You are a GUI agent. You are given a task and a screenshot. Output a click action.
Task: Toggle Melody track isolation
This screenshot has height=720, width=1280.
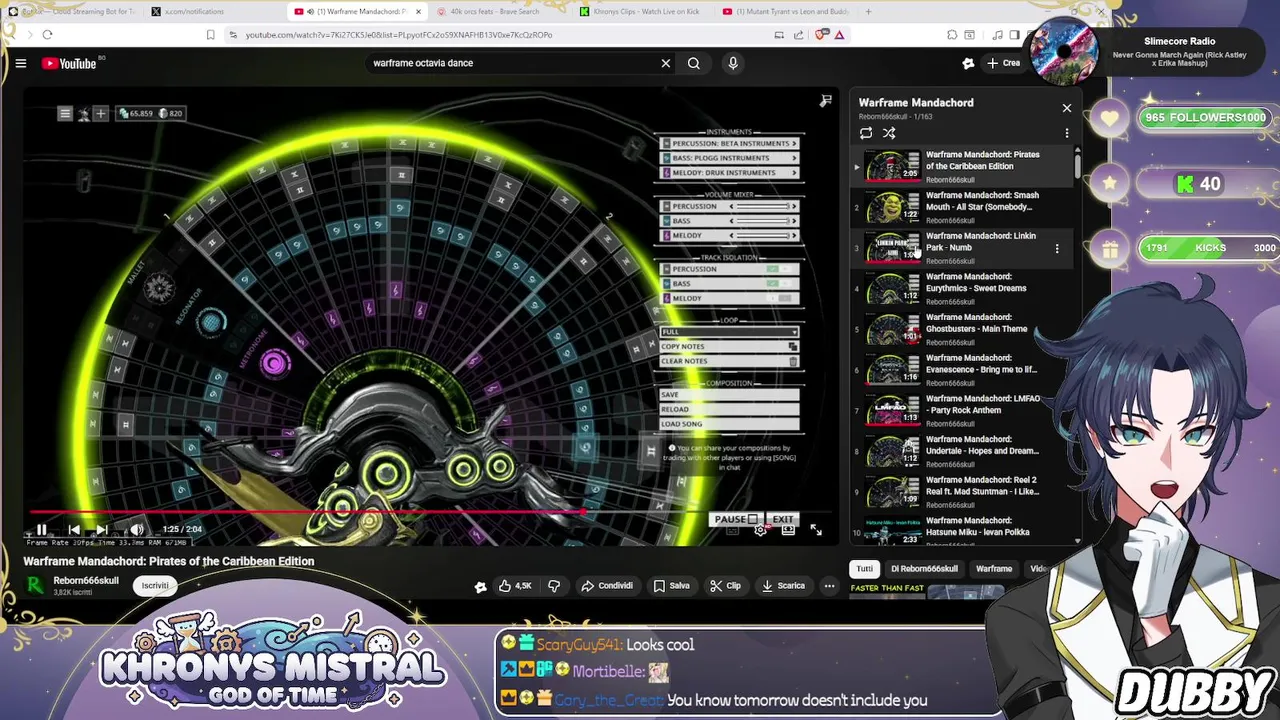[x=779, y=298]
